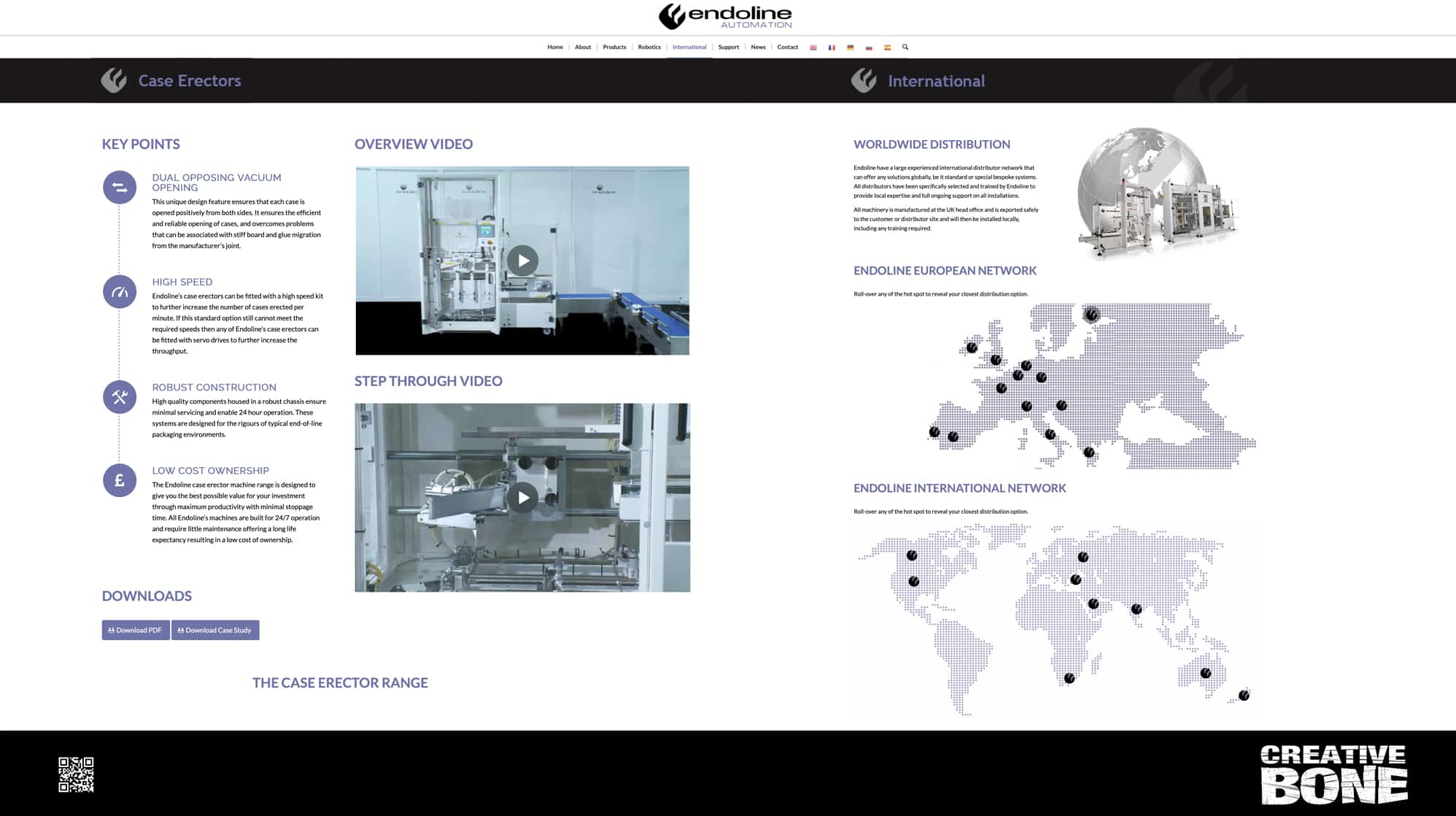Play the Step Through Video
The height and width of the screenshot is (816, 1456).
click(x=522, y=498)
